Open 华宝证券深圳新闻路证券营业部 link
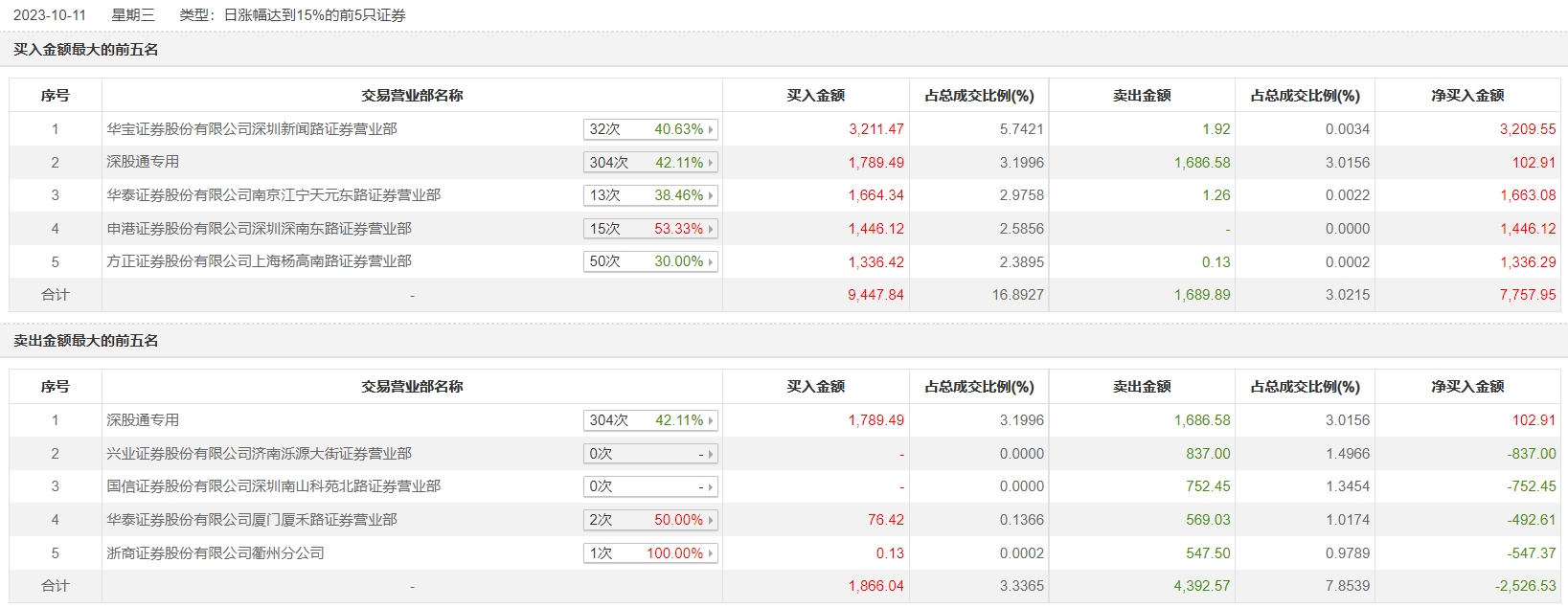Screen dimensions: 1568x608 click(x=251, y=129)
